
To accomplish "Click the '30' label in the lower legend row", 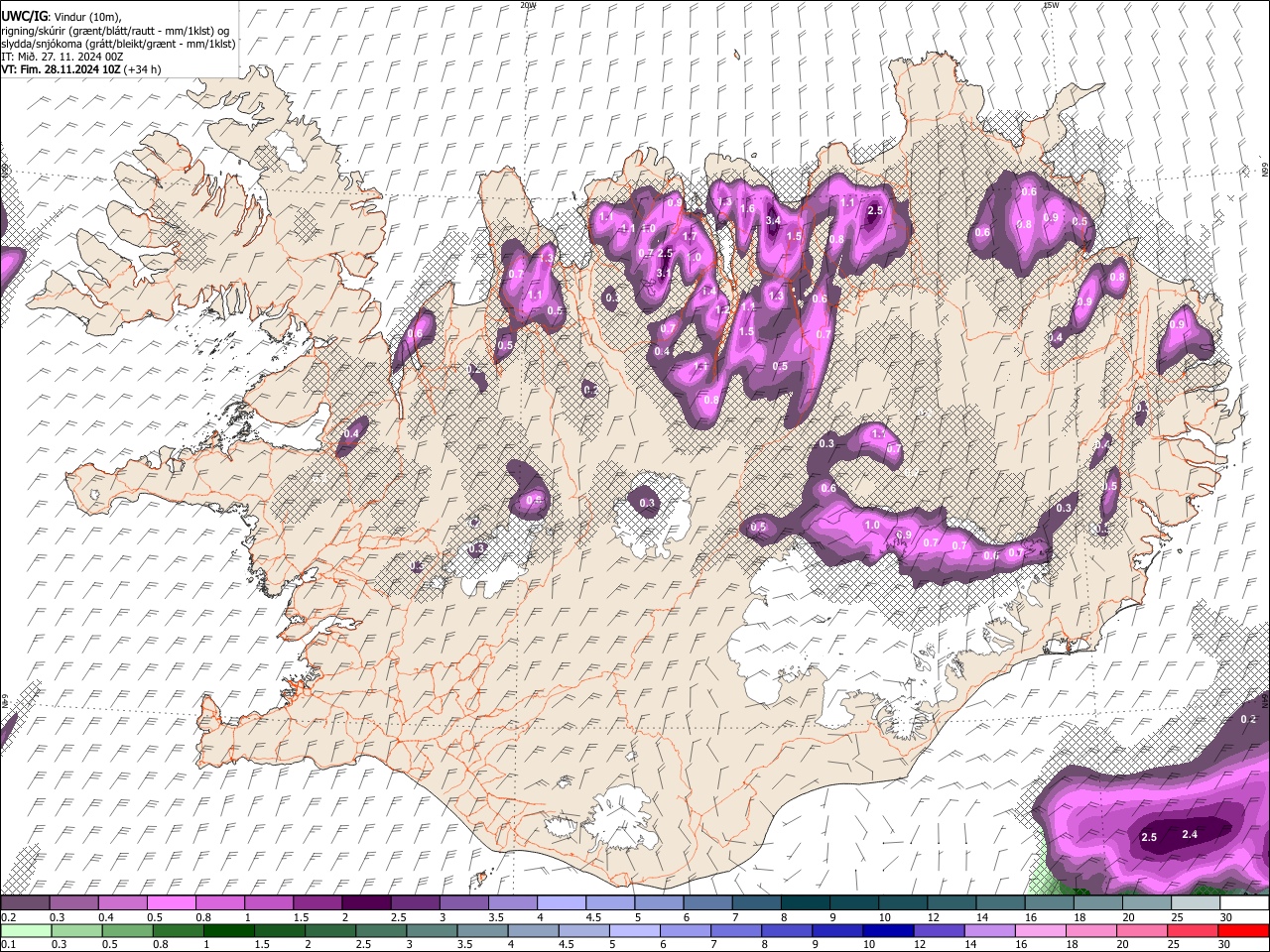I will coord(1226,944).
